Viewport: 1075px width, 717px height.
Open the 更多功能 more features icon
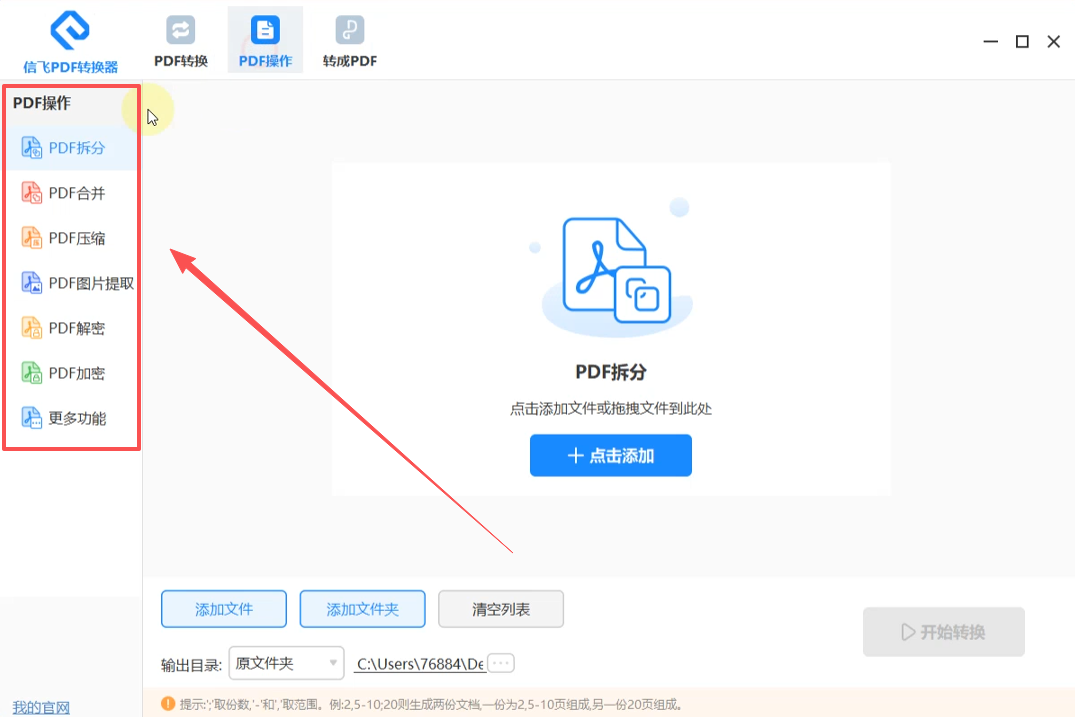point(32,418)
